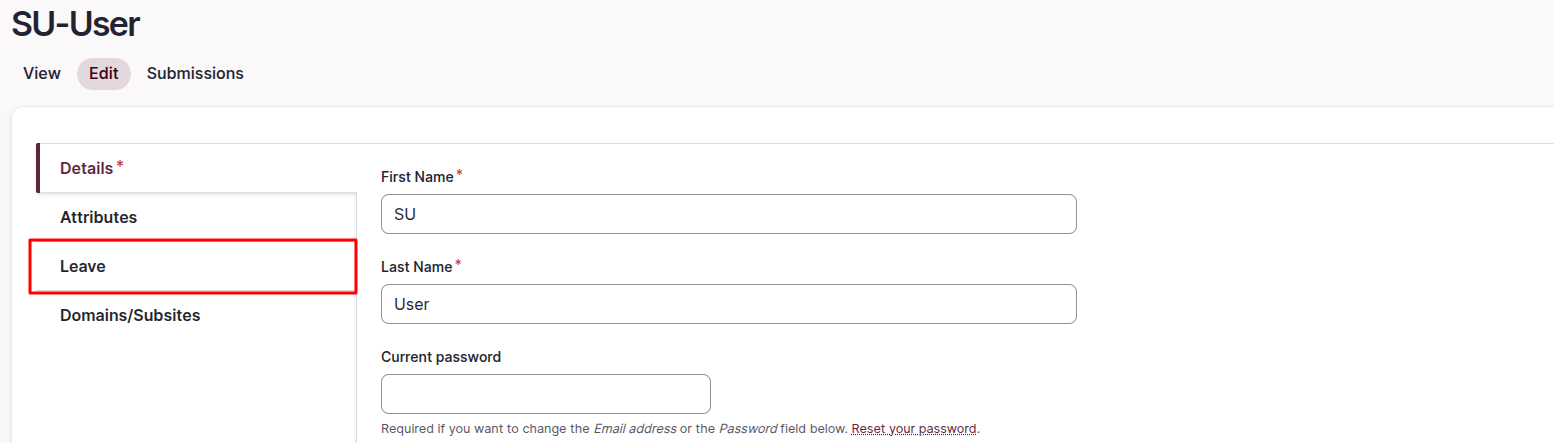This screenshot has height=443, width=1554.
Task: Click the SU-User page heading
Action: (76, 23)
